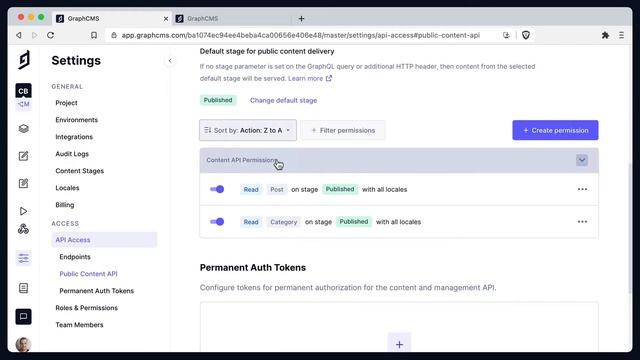The height and width of the screenshot is (360, 640).
Task: Open the Schema layers icon
Action: [x=23, y=129]
